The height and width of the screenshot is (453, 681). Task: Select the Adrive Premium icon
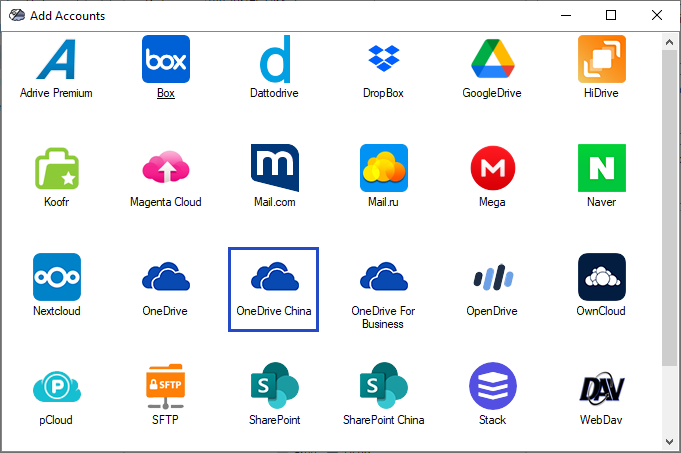click(56, 59)
